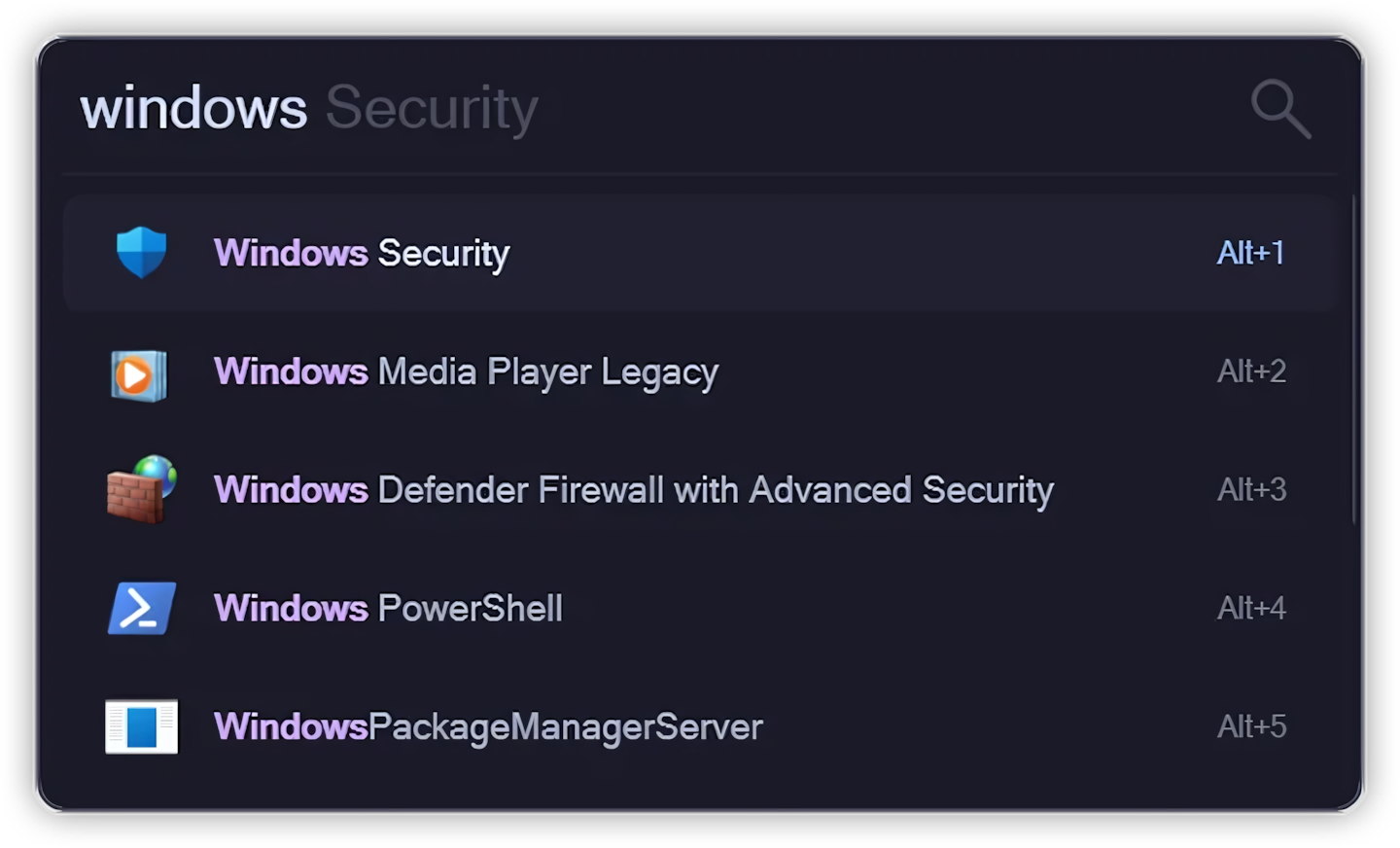
Task: Click the Alt+2 shortcut label
Action: click(x=1251, y=371)
